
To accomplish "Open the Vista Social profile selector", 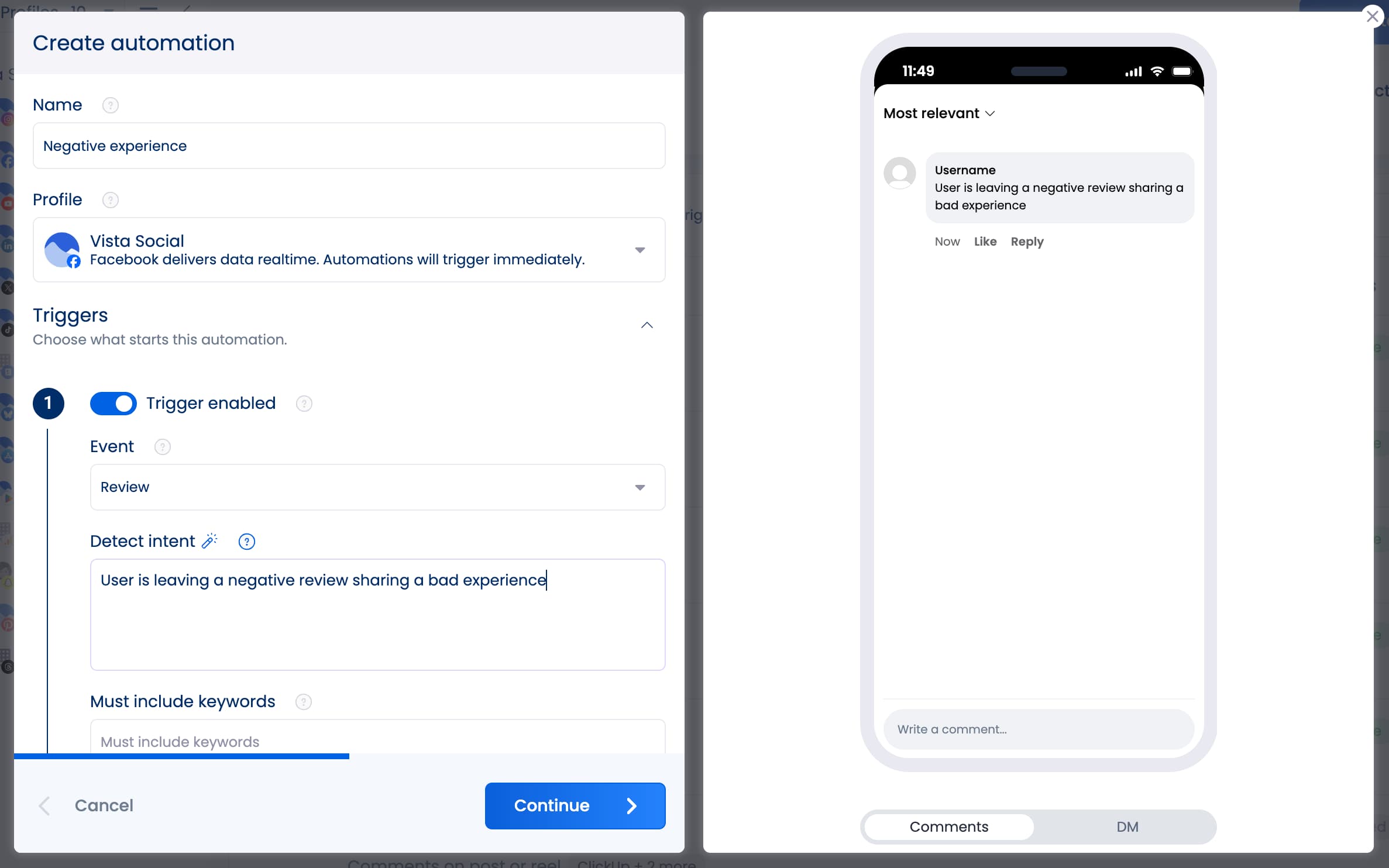I will click(x=641, y=250).
